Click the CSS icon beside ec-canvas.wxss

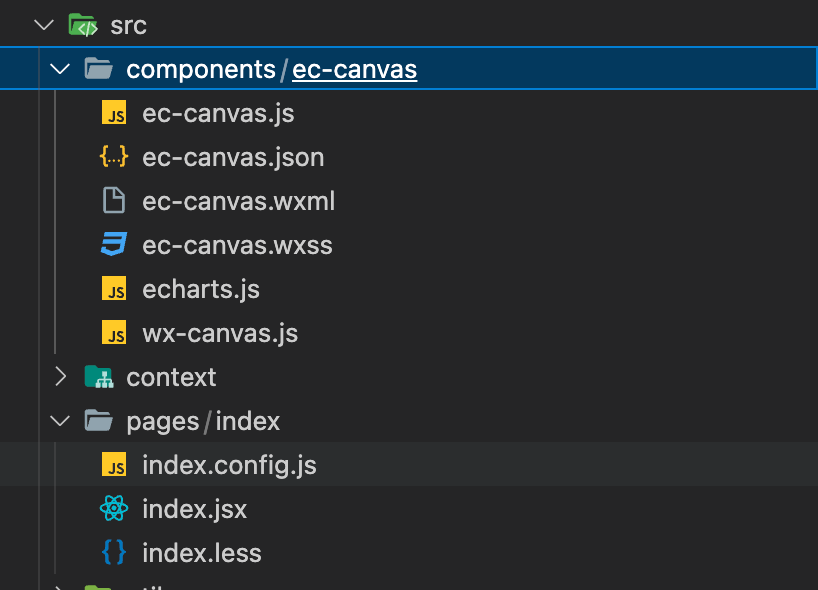(114, 244)
